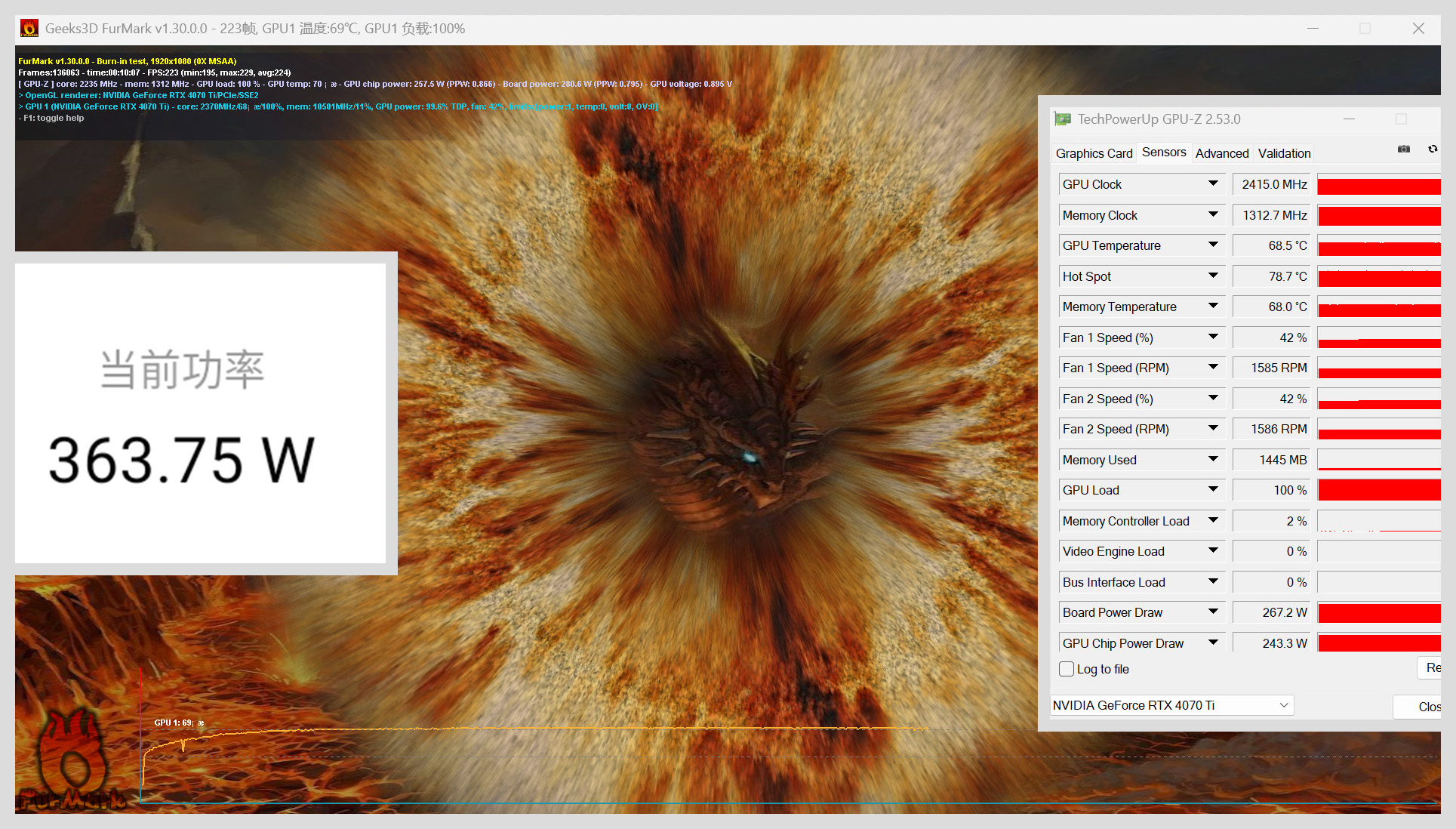
Task: Switch to the Graphics Card tab
Action: click(x=1094, y=153)
